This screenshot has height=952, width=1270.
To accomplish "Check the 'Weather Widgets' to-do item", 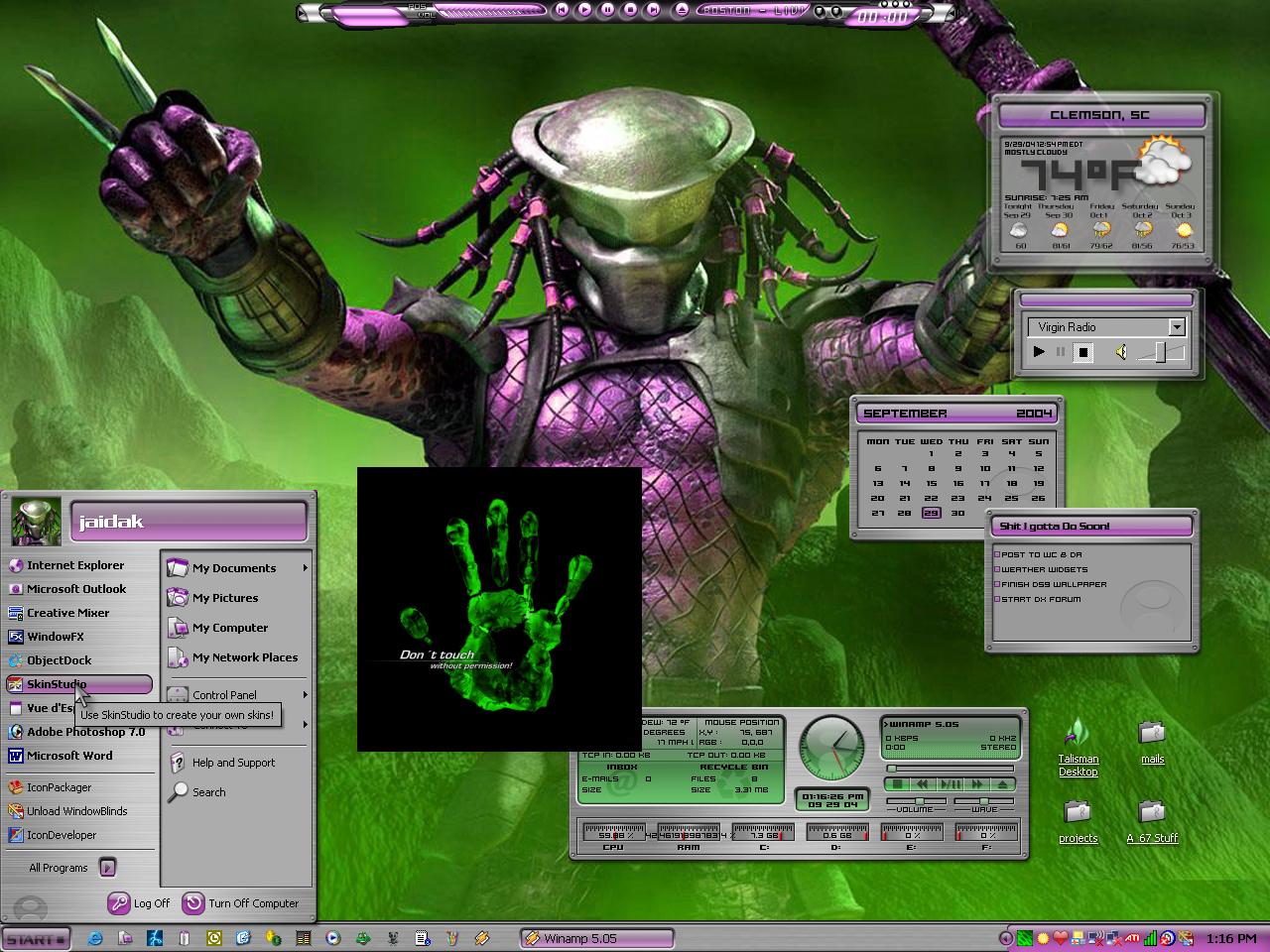I will pyautogui.click(x=997, y=569).
